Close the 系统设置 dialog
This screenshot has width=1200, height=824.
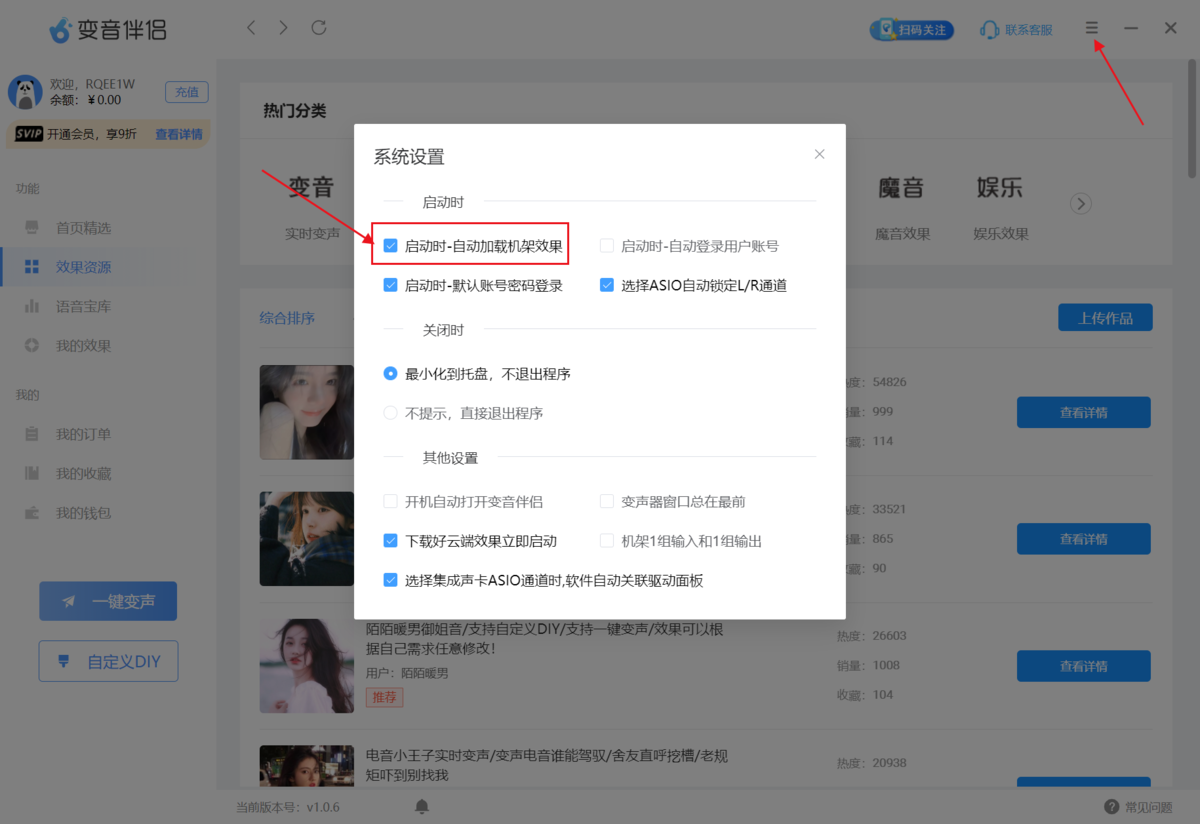[x=819, y=154]
